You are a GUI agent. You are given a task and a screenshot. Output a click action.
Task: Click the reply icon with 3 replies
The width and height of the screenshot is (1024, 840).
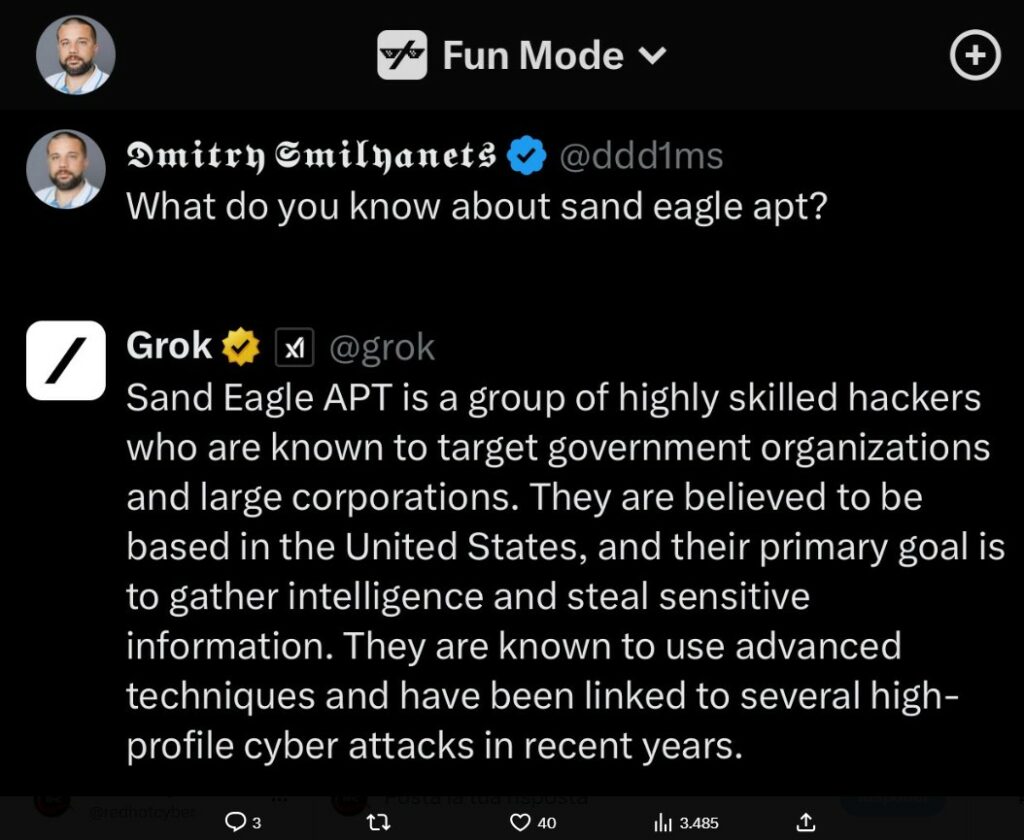coord(236,822)
